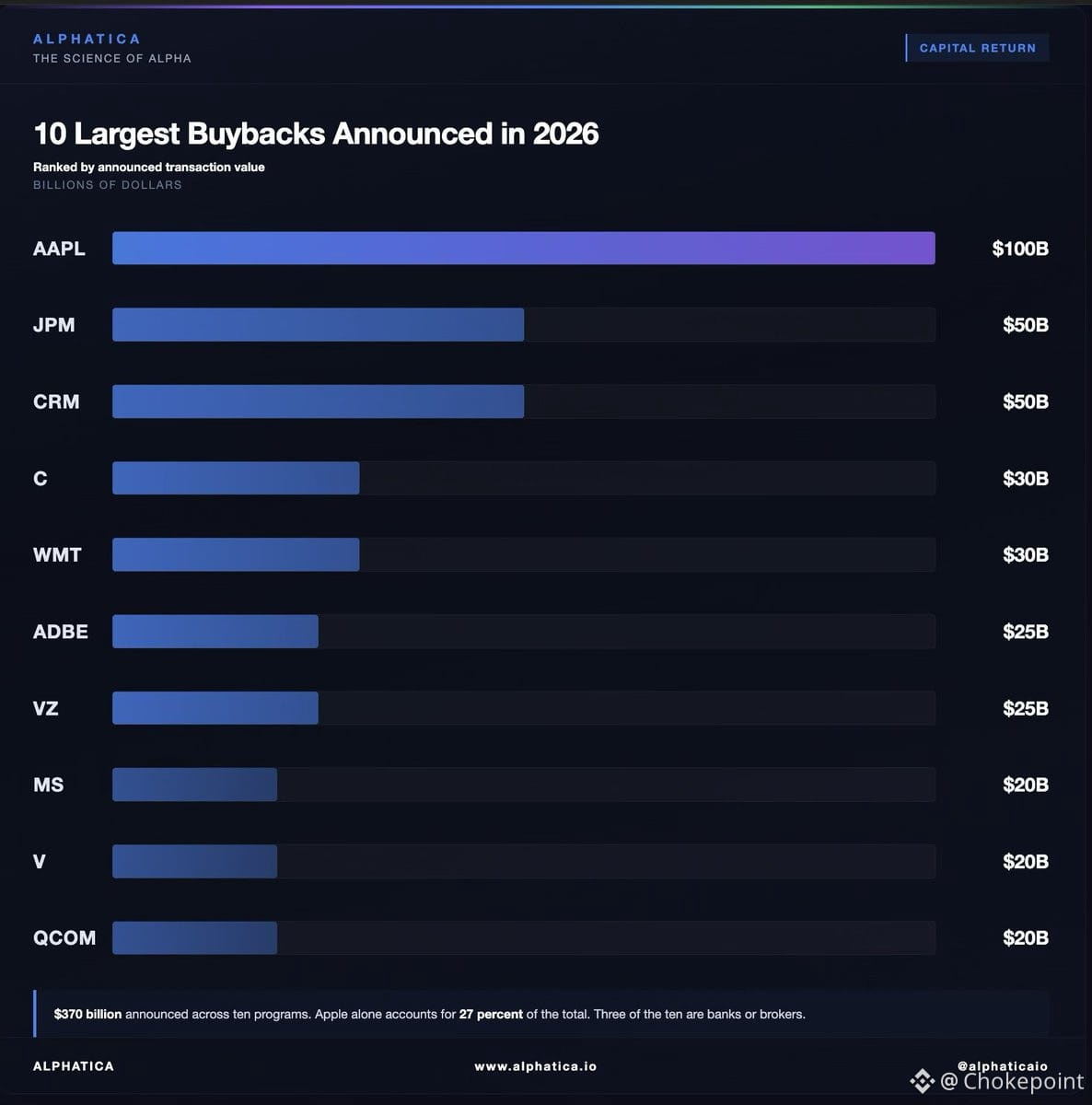The image size is (1092, 1105).
Task: Click the CRM blue bar
Action: (318, 401)
